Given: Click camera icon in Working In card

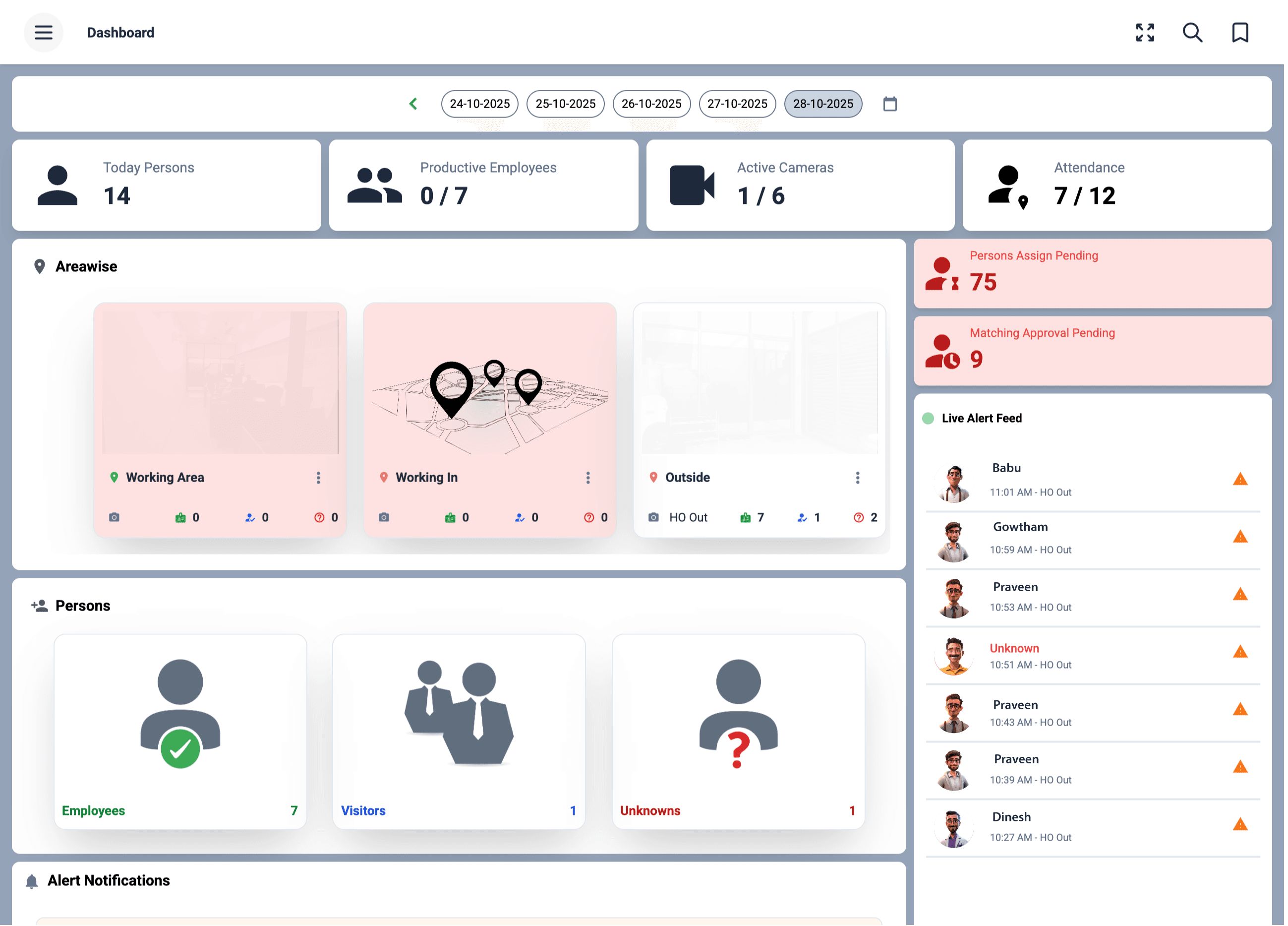Looking at the screenshot, I should click(385, 518).
